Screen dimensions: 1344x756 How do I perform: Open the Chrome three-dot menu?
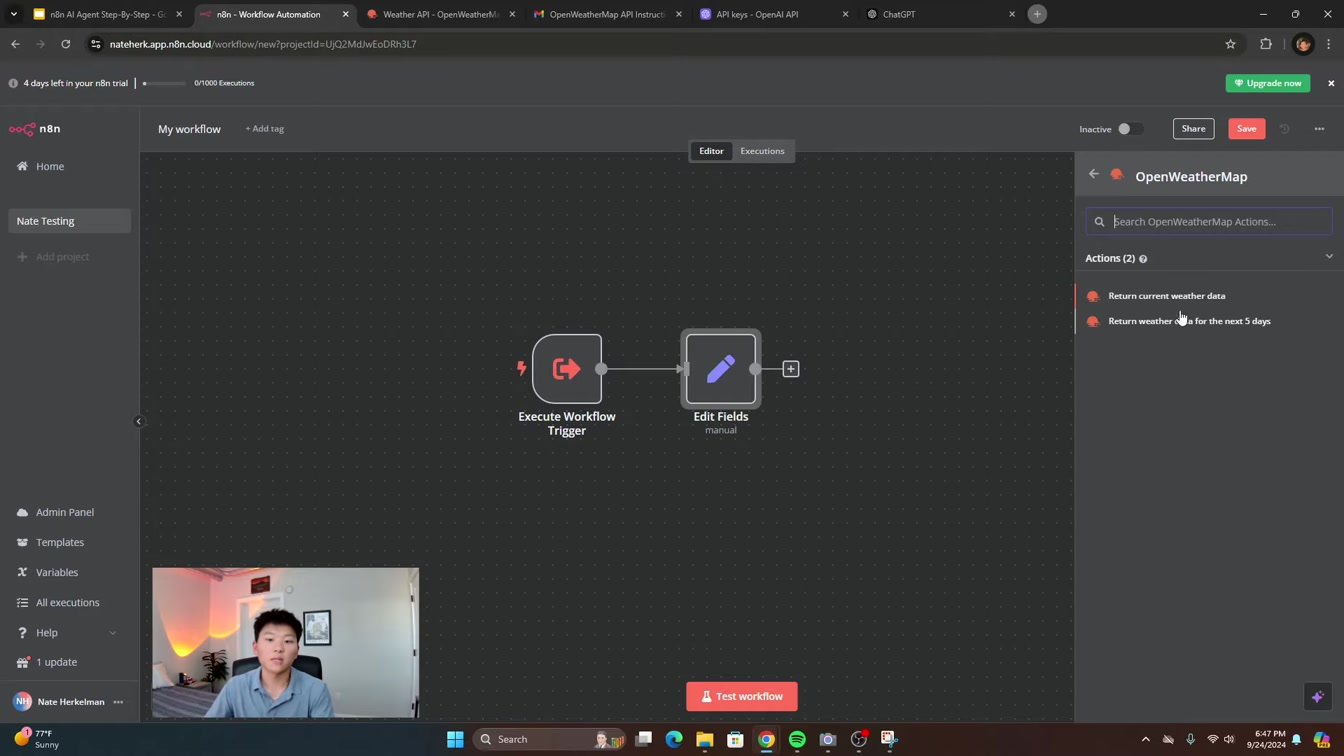pyautogui.click(x=1329, y=44)
